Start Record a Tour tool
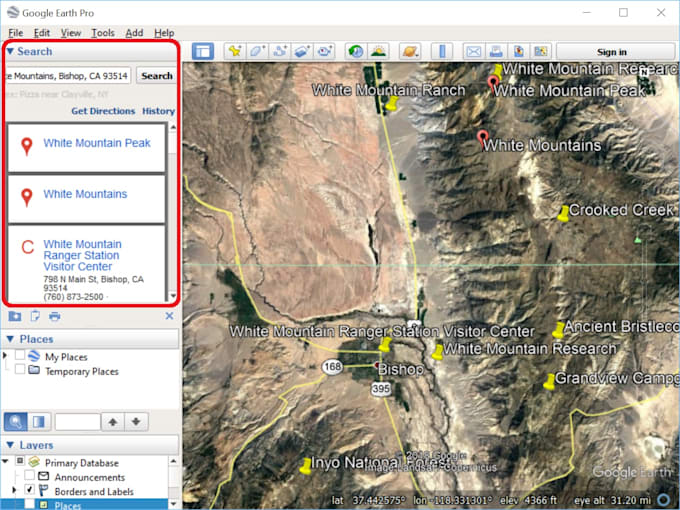 click(x=324, y=52)
